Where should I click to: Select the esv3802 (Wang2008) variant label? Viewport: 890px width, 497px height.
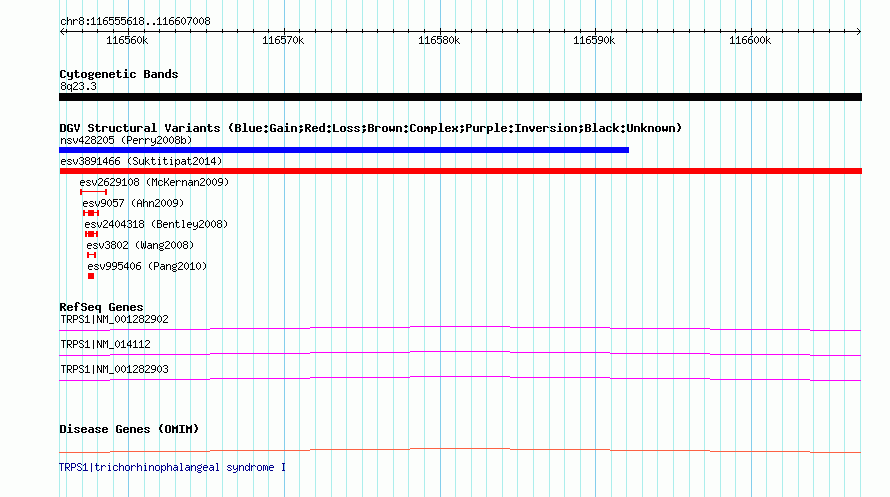[x=140, y=245]
